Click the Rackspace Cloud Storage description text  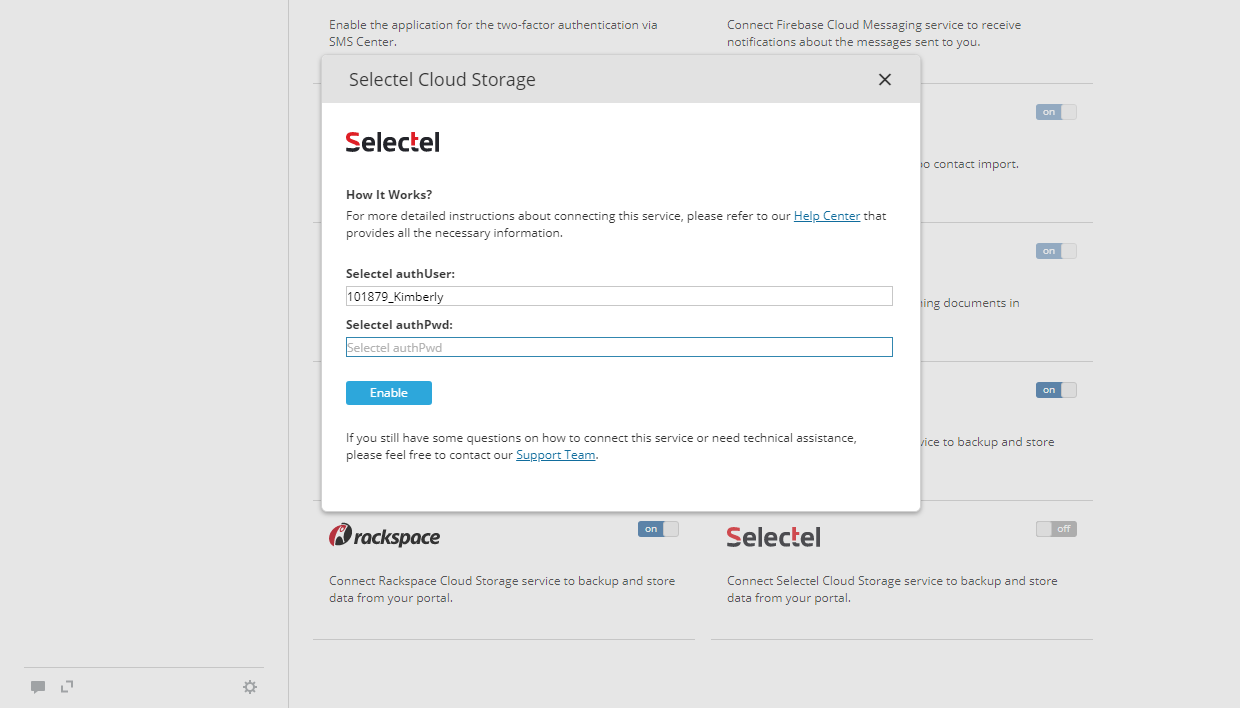[502, 589]
